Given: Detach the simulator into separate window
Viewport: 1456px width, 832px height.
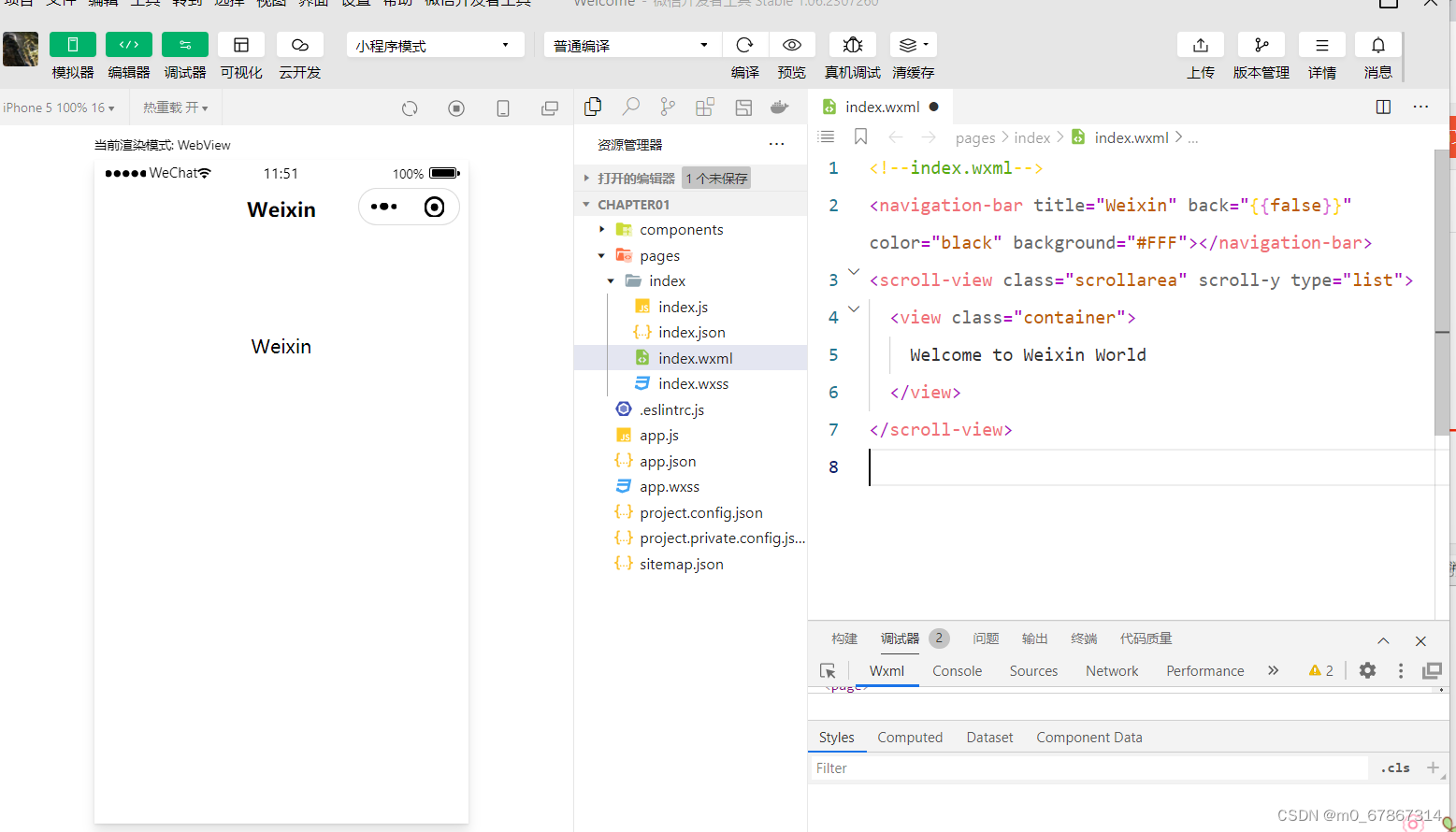Looking at the screenshot, I should coord(550,108).
